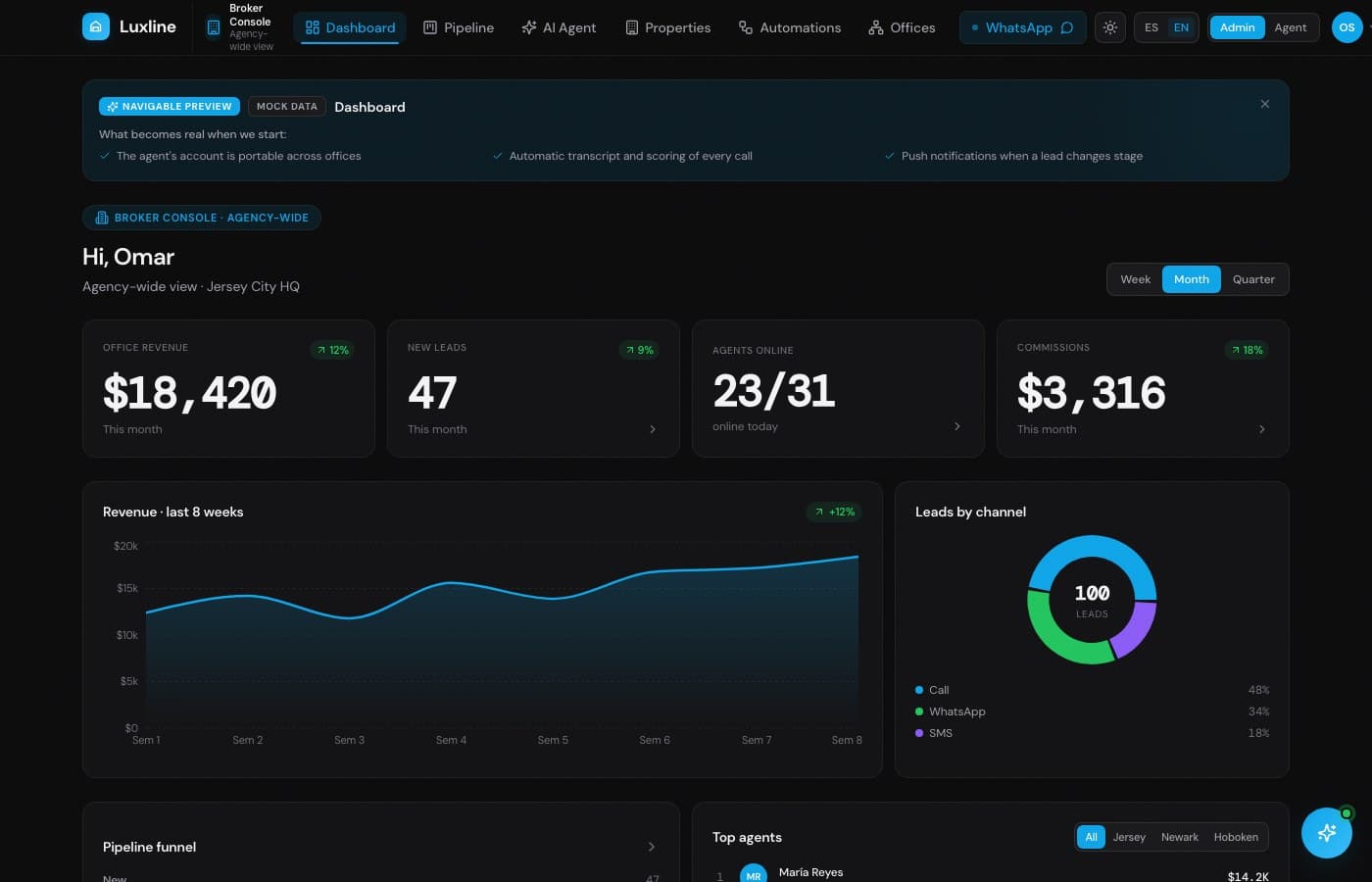Click the leads donut chart center
The height and width of the screenshot is (882, 1372).
click(x=1092, y=600)
